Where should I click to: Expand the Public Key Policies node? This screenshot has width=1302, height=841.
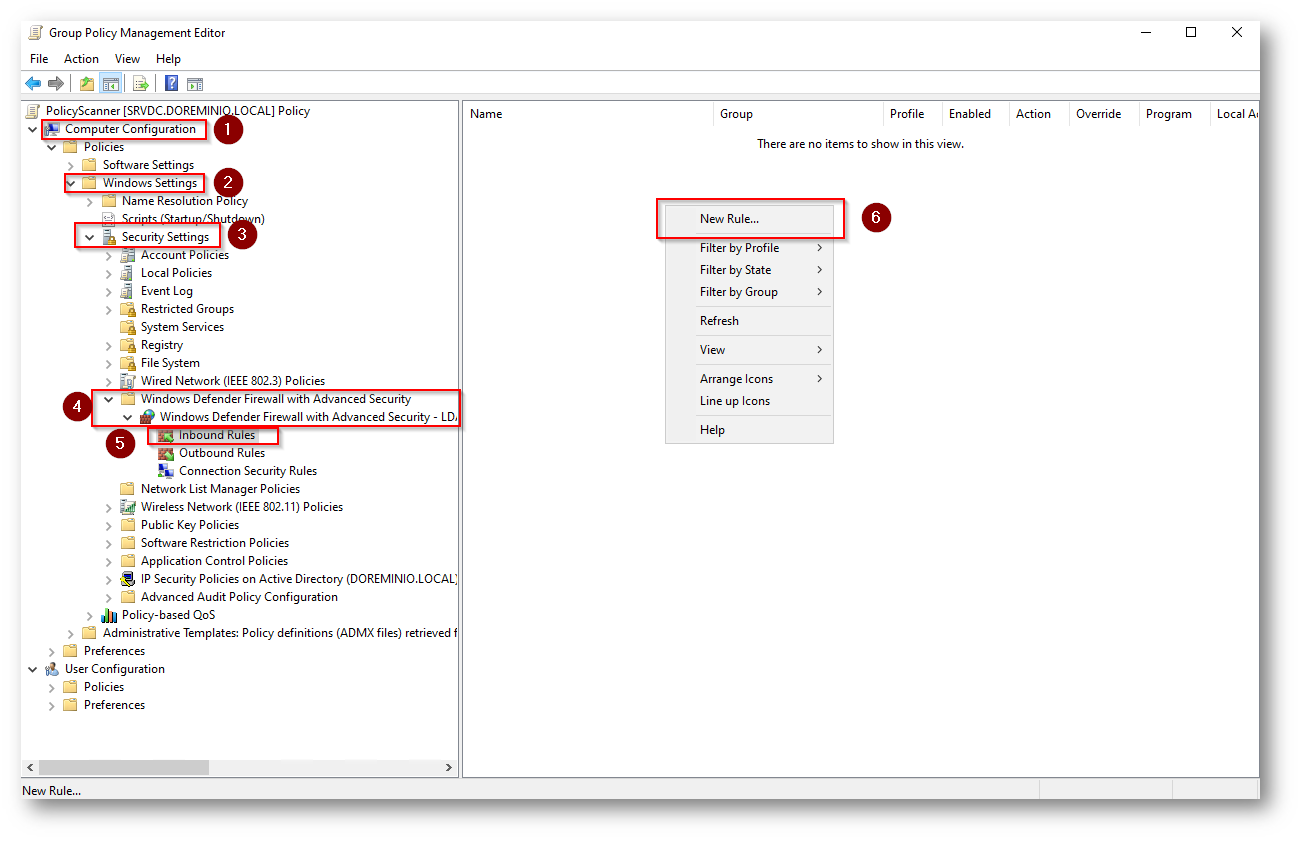point(109,525)
